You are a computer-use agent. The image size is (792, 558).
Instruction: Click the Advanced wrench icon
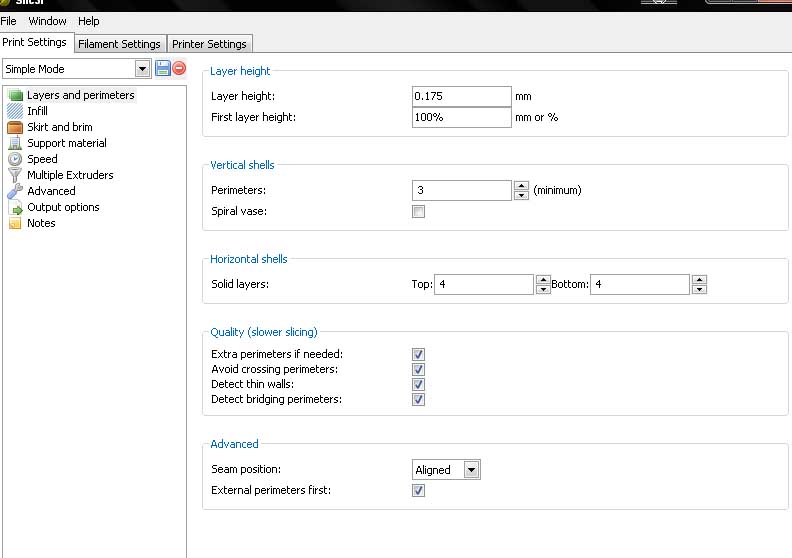[15, 191]
